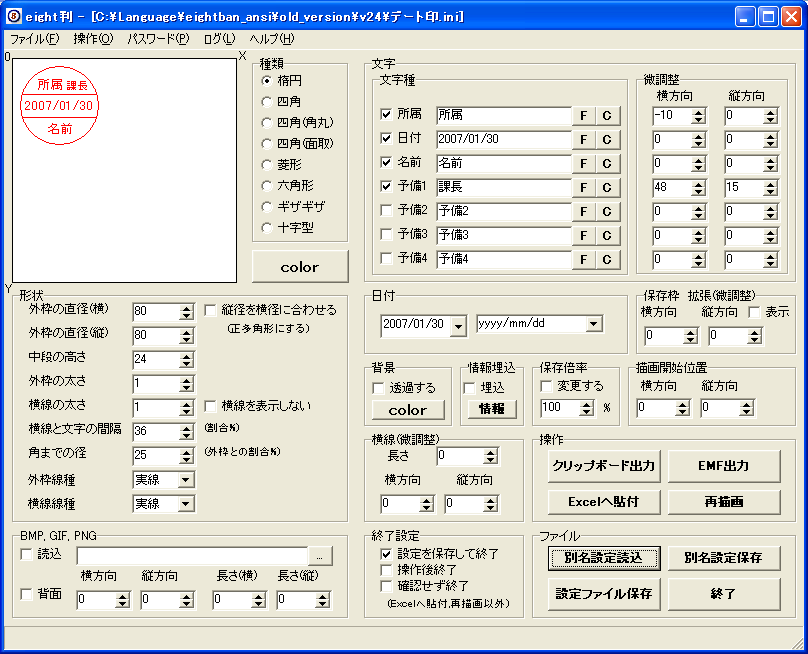Click the image file path input field
This screenshot has width=808, height=654.
coord(192,557)
